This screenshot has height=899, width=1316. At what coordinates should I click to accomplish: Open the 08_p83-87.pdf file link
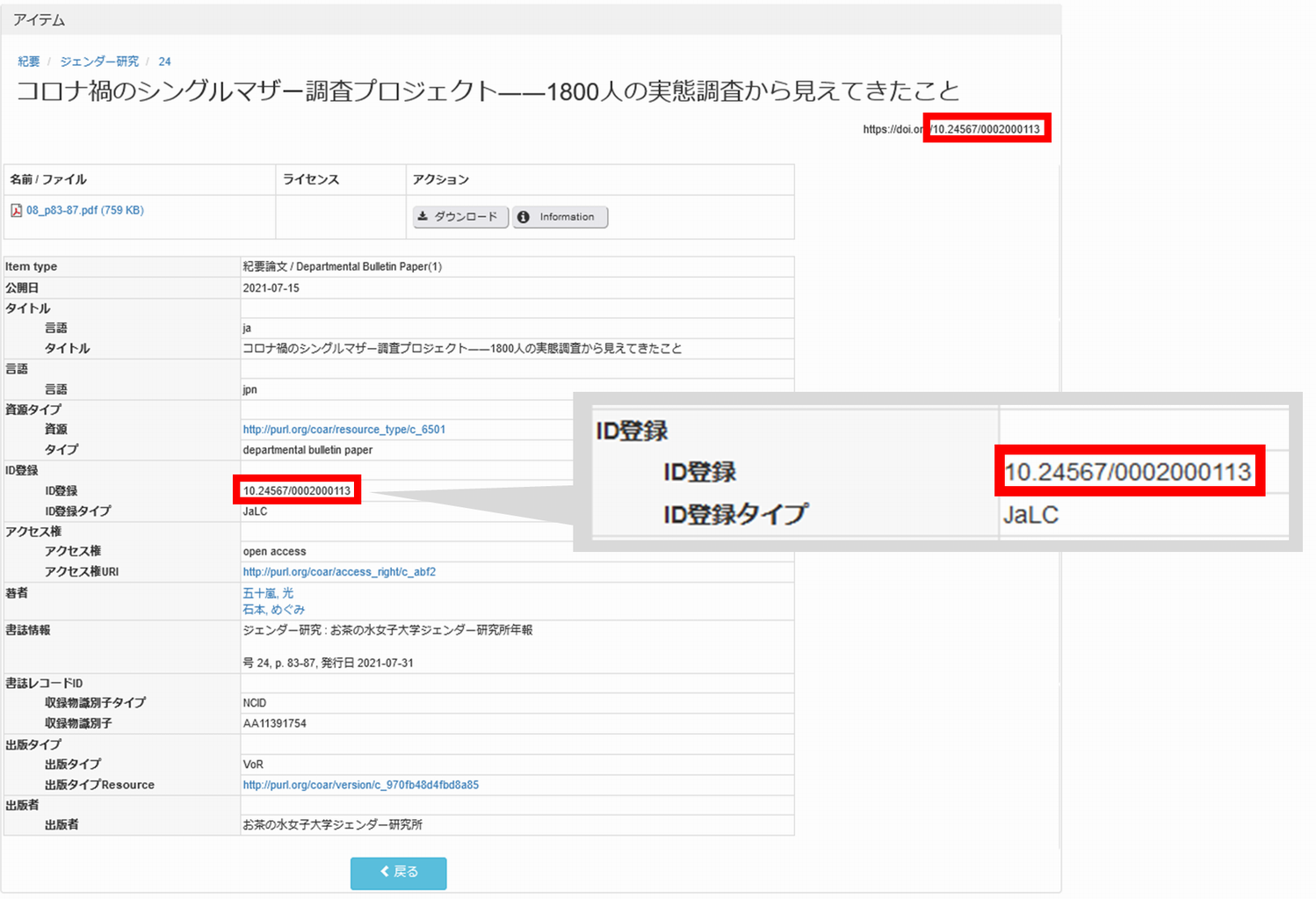pos(84,211)
